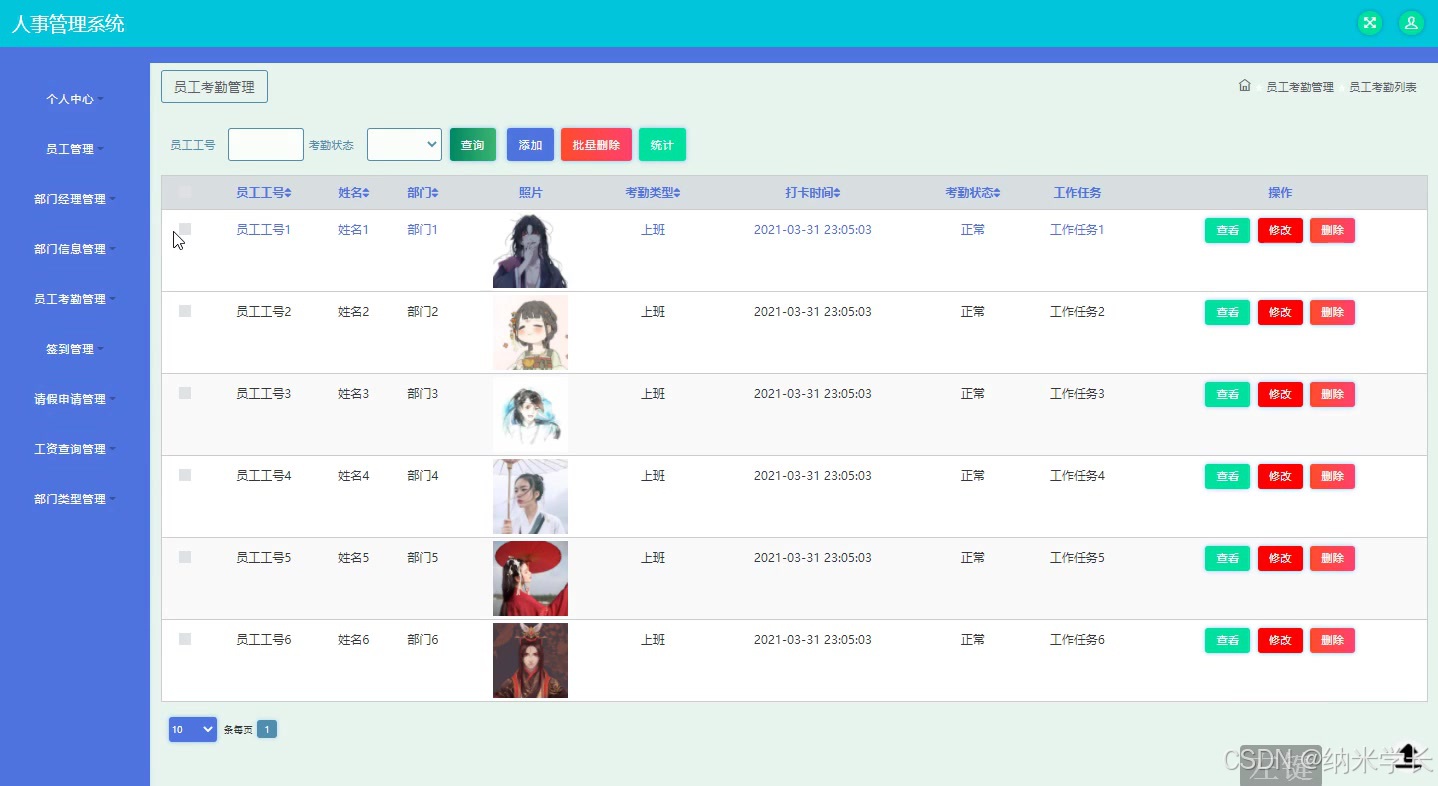Open the user profile icon in top bar
Screen dimensions: 1438x786
click(x=1410, y=22)
